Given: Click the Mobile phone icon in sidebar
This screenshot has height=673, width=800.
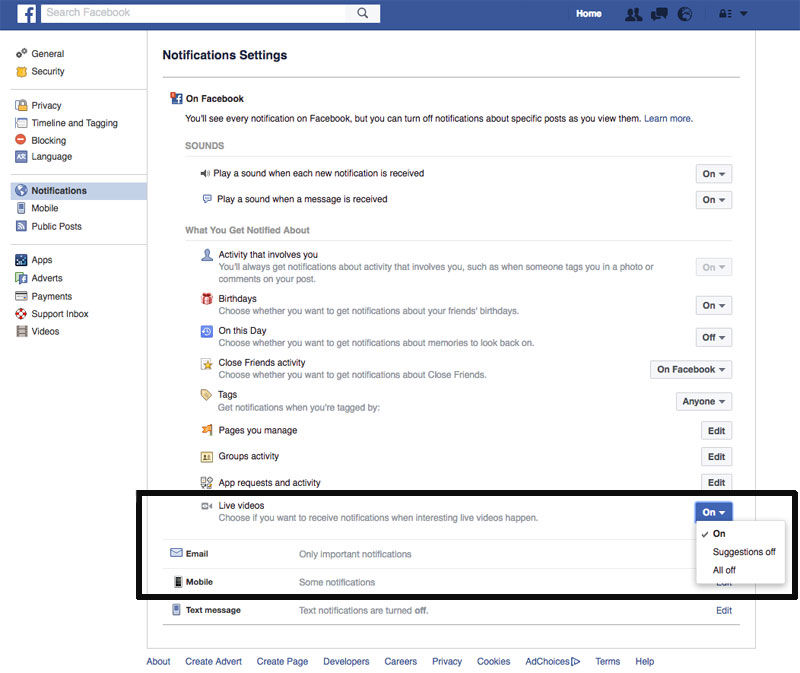Looking at the screenshot, I should coord(21,208).
